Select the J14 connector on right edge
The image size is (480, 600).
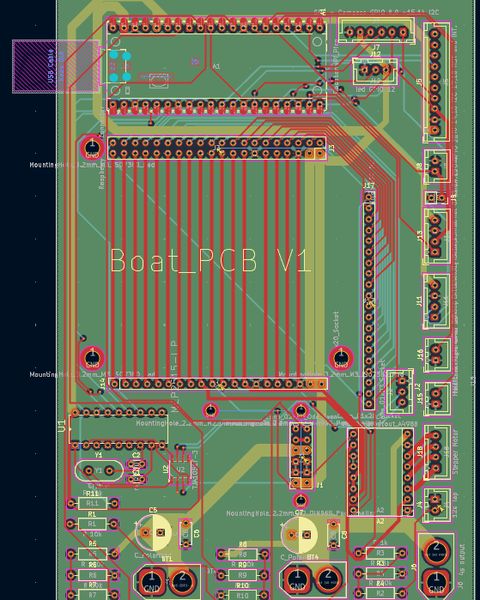[436, 301]
